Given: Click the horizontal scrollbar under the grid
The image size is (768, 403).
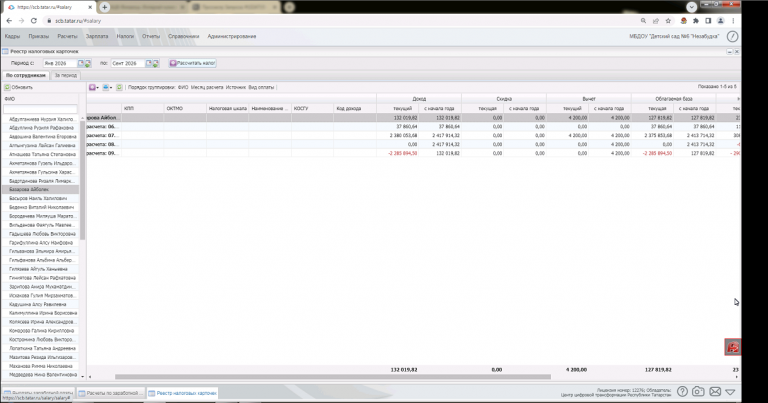Looking at the screenshot, I should coord(333,377).
